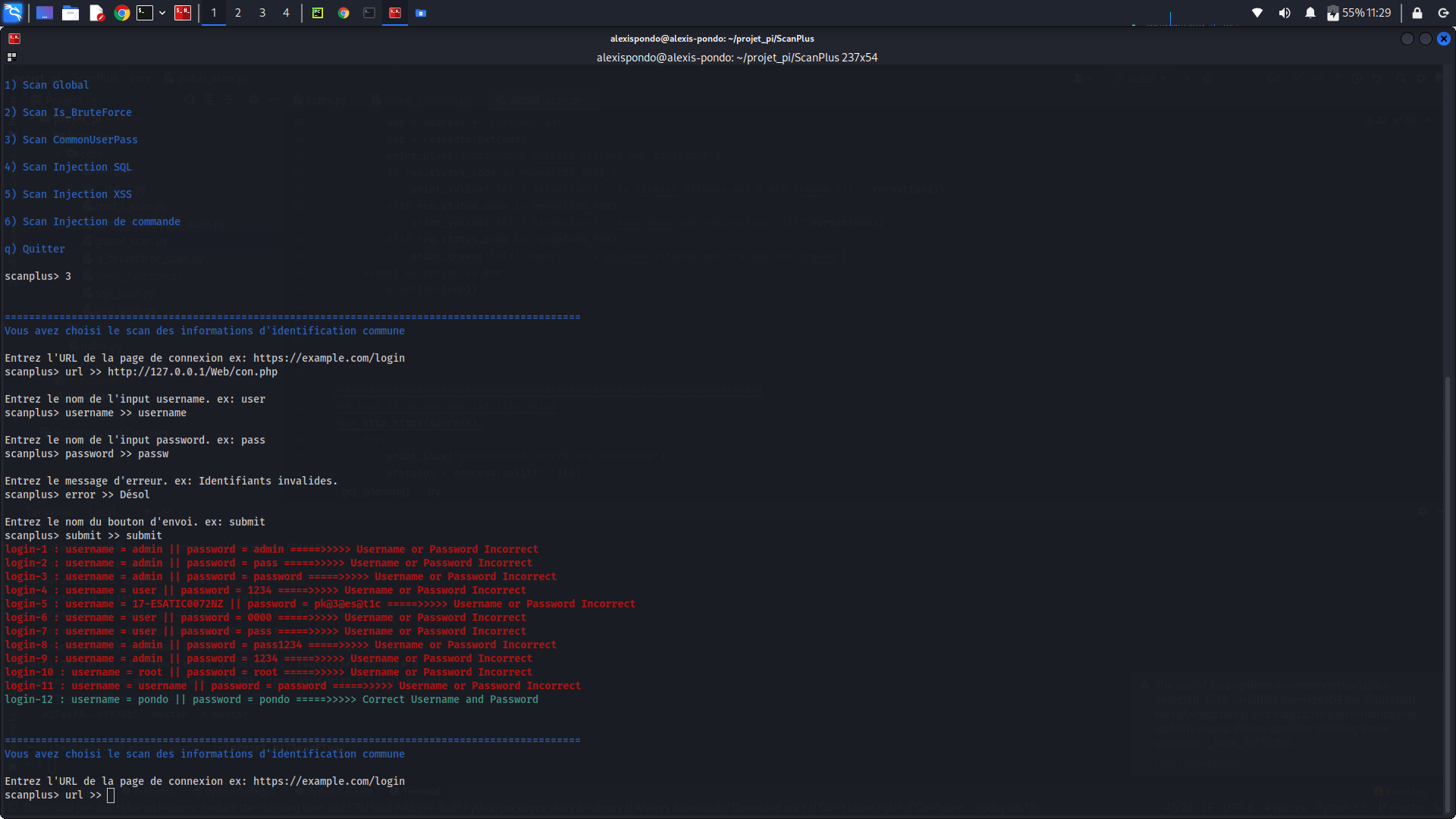Viewport: 1456px width, 819px height.
Task: Open the volume control in the tray
Action: [x=1285, y=13]
